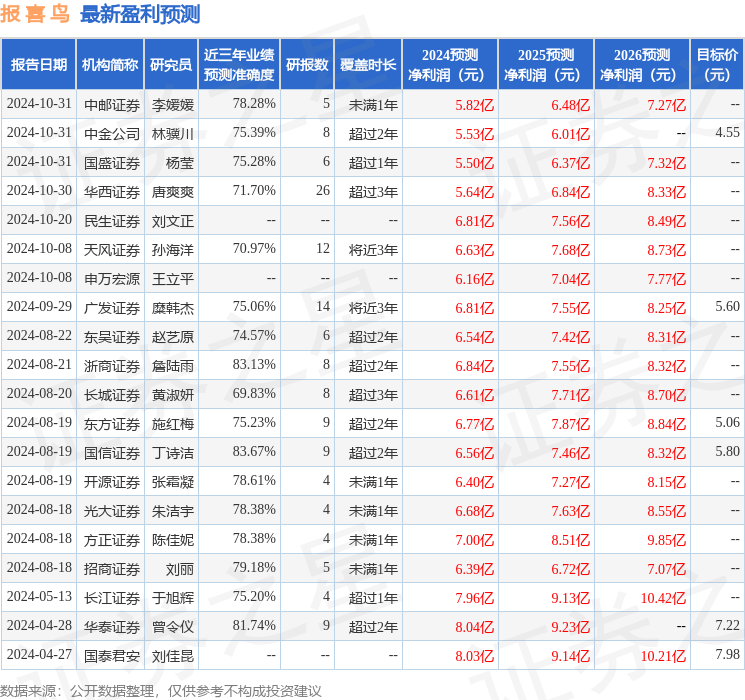Click researcher name 陈佳妮
745x700 pixels.
tap(173, 539)
